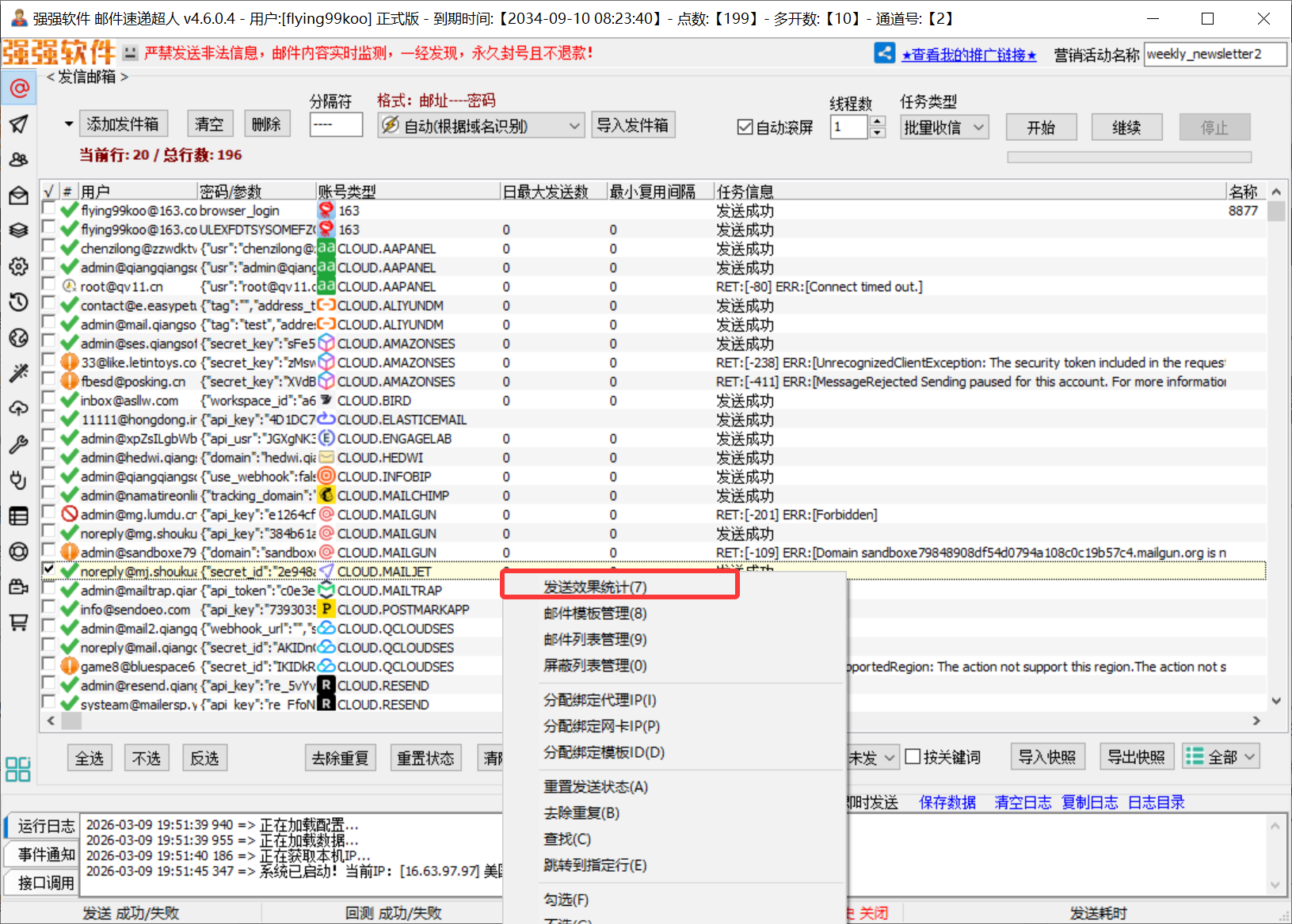The image size is (1292, 924).
Task: Toggle the 自动滚屏 checkbox
Action: [745, 127]
